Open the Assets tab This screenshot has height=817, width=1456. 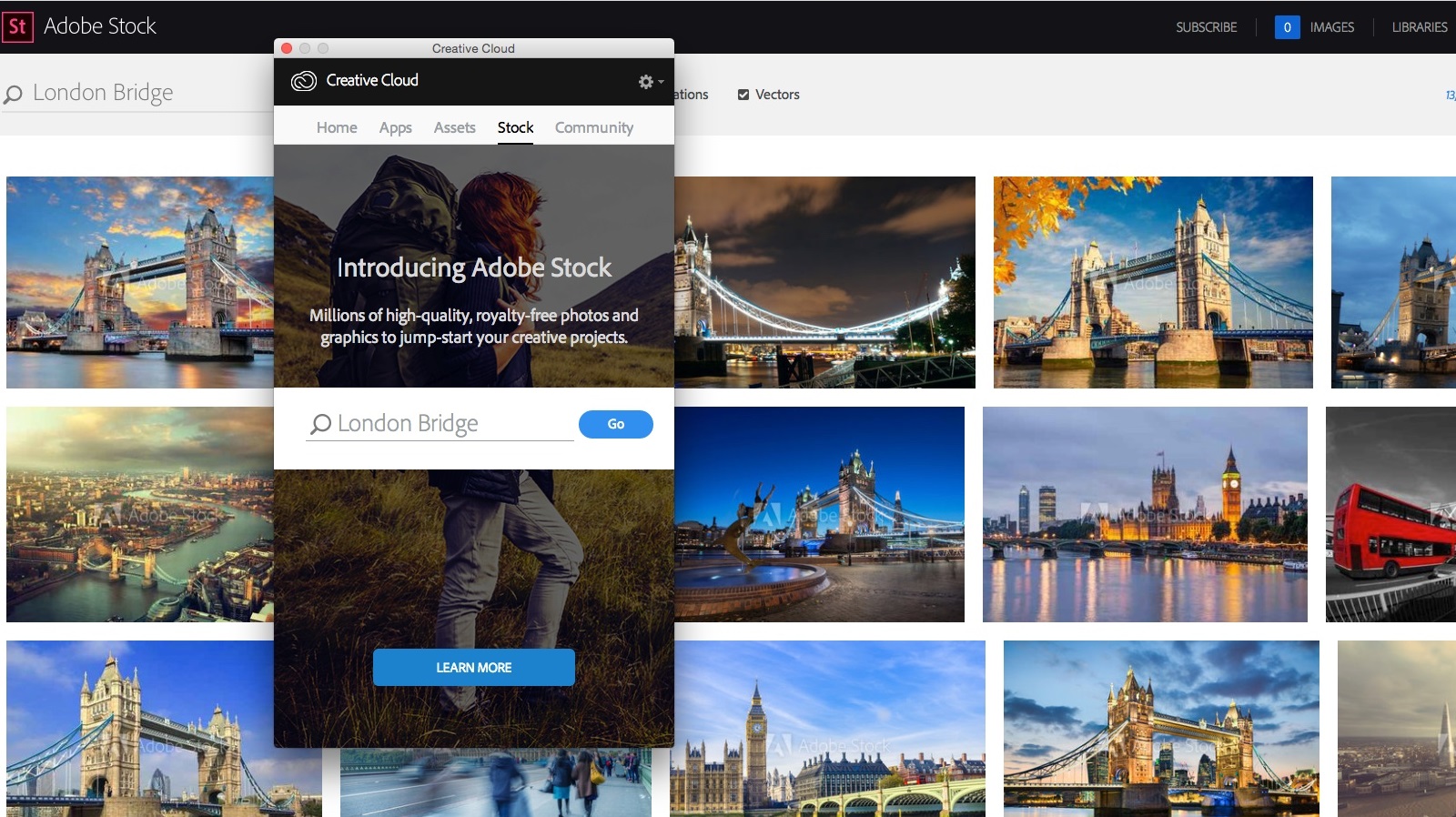tap(454, 128)
